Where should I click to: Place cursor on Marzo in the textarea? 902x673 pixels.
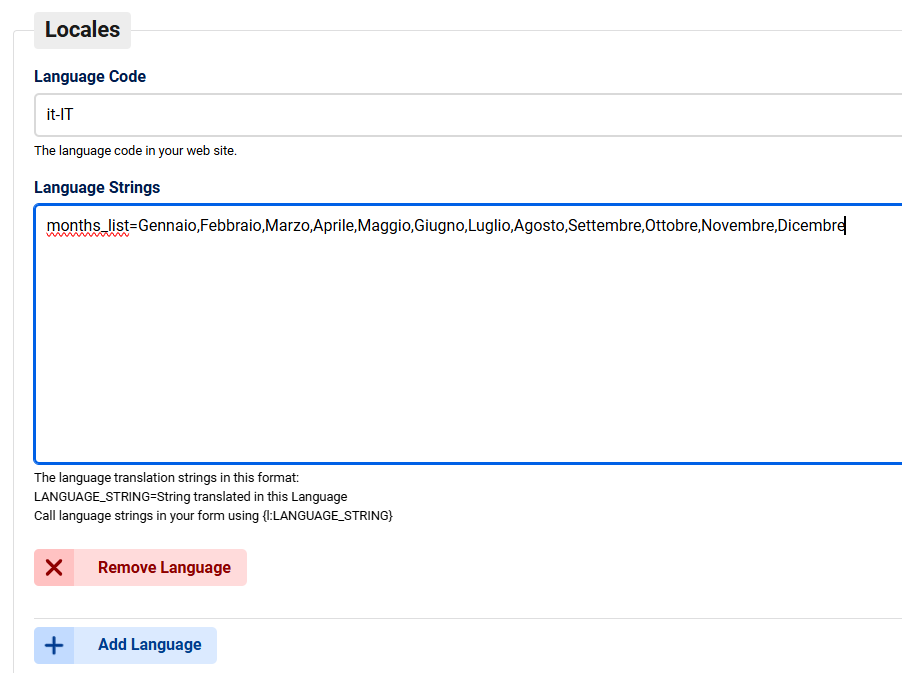[x=287, y=226]
